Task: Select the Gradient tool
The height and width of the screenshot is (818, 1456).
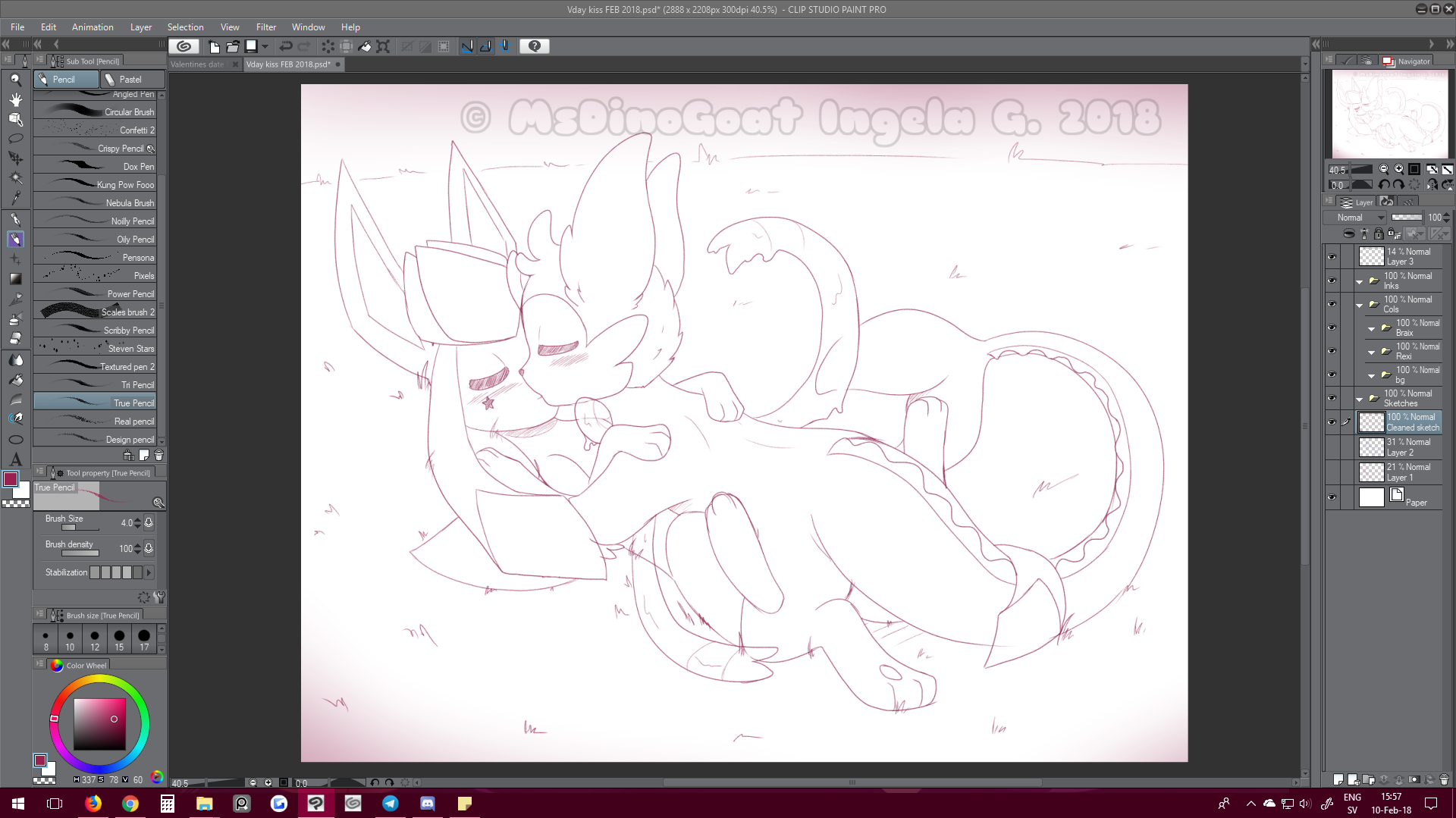Action: (15, 279)
